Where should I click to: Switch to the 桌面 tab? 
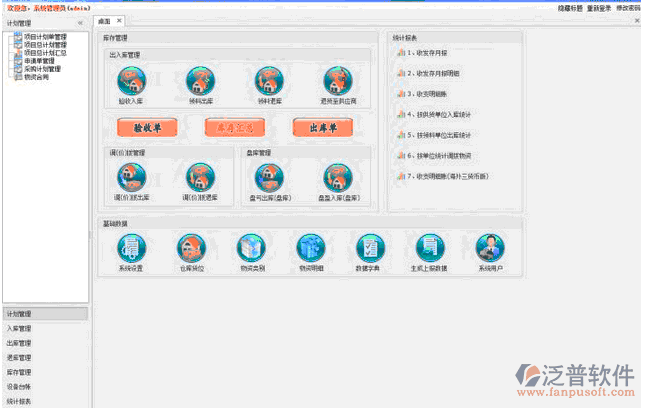pyautogui.click(x=104, y=21)
